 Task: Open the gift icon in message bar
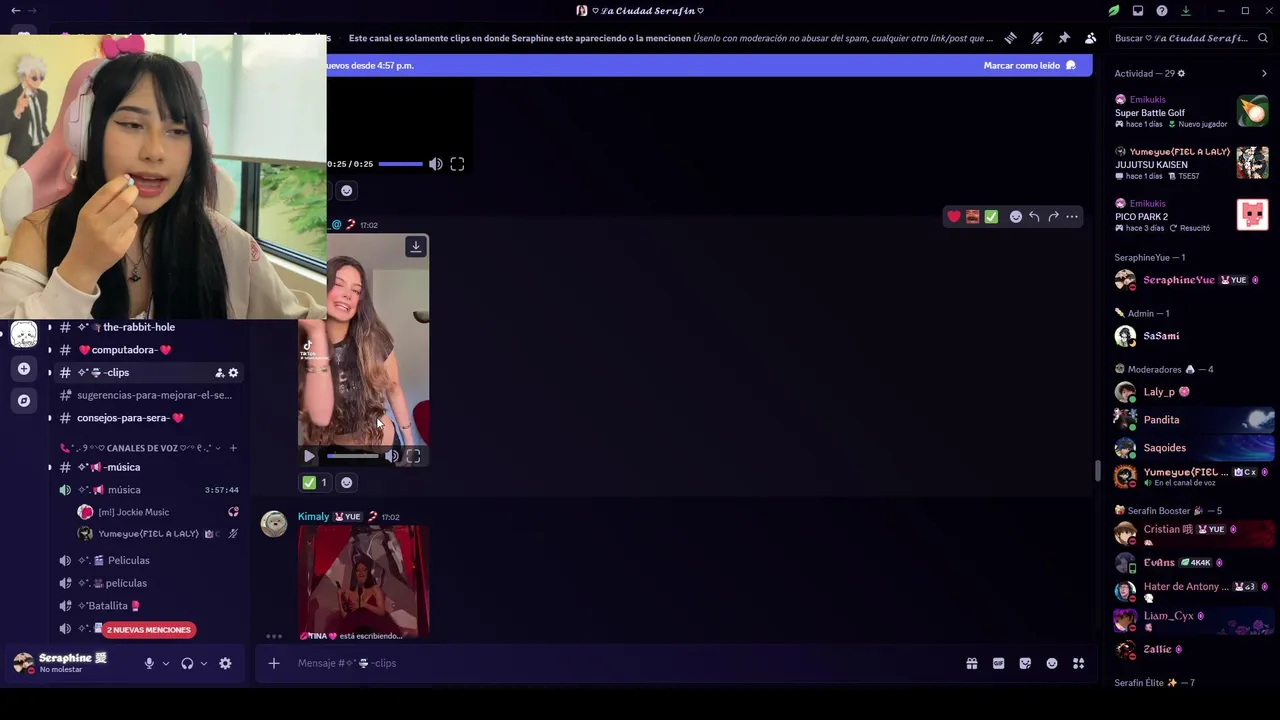[971, 663]
